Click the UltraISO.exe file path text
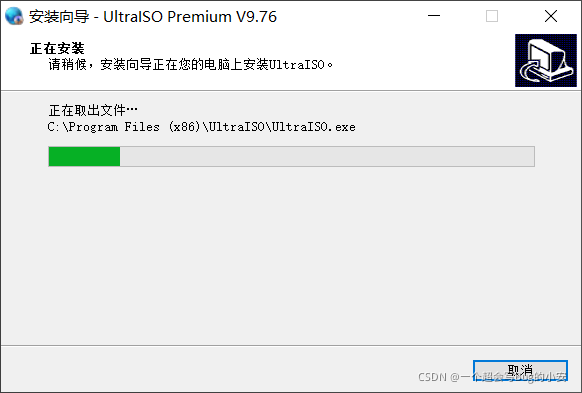Screen dimensions: 582x393 click(201, 127)
